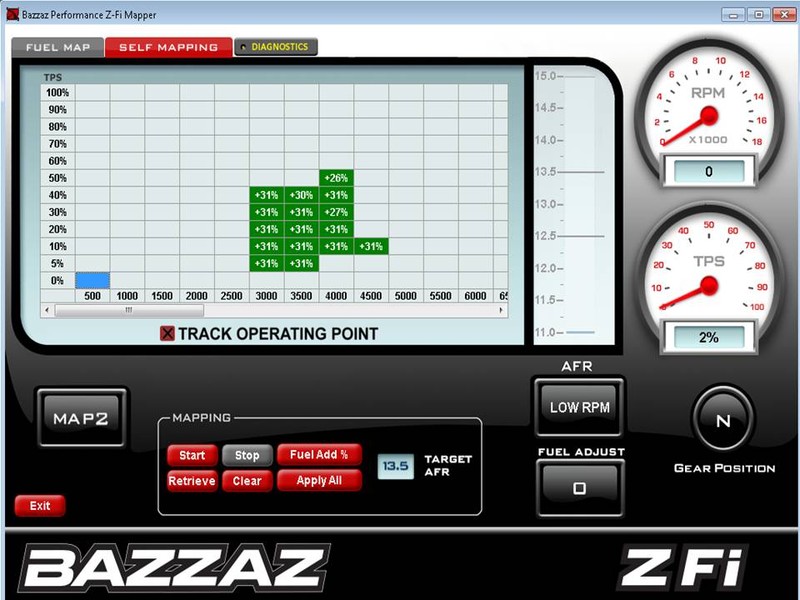Click the Target AFR value field
The width and height of the screenshot is (800, 600).
tap(395, 466)
